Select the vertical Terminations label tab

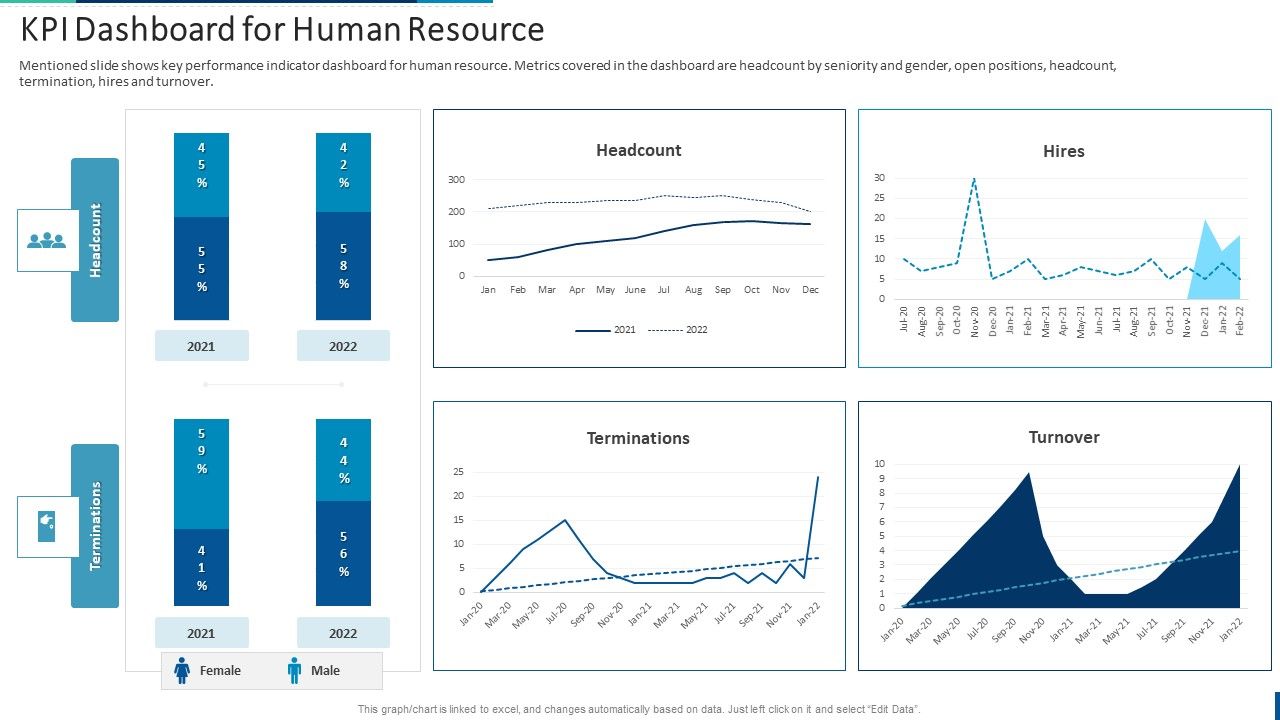pyautogui.click(x=95, y=526)
